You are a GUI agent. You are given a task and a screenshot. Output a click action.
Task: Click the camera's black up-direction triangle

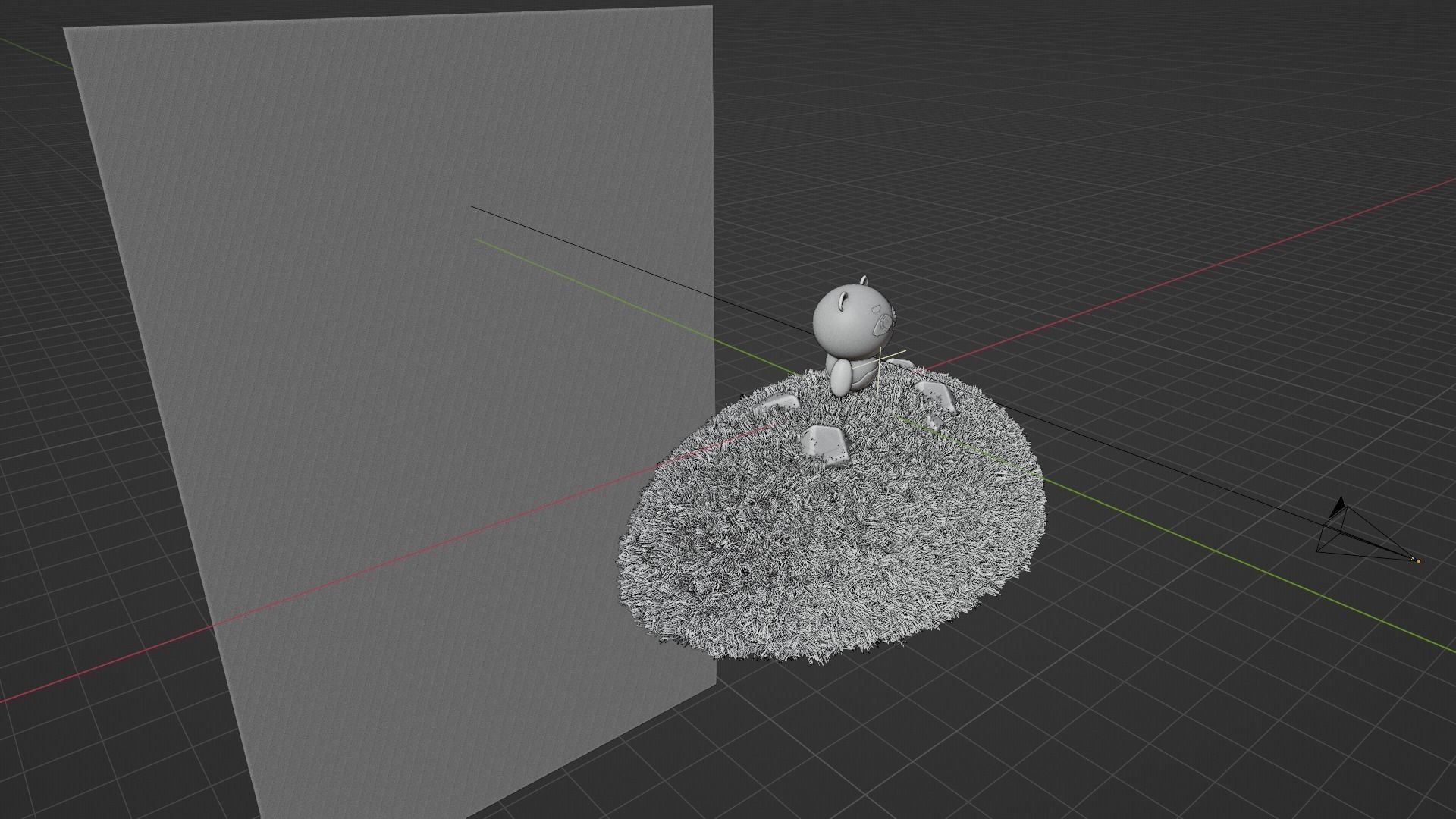pyautogui.click(x=1339, y=504)
